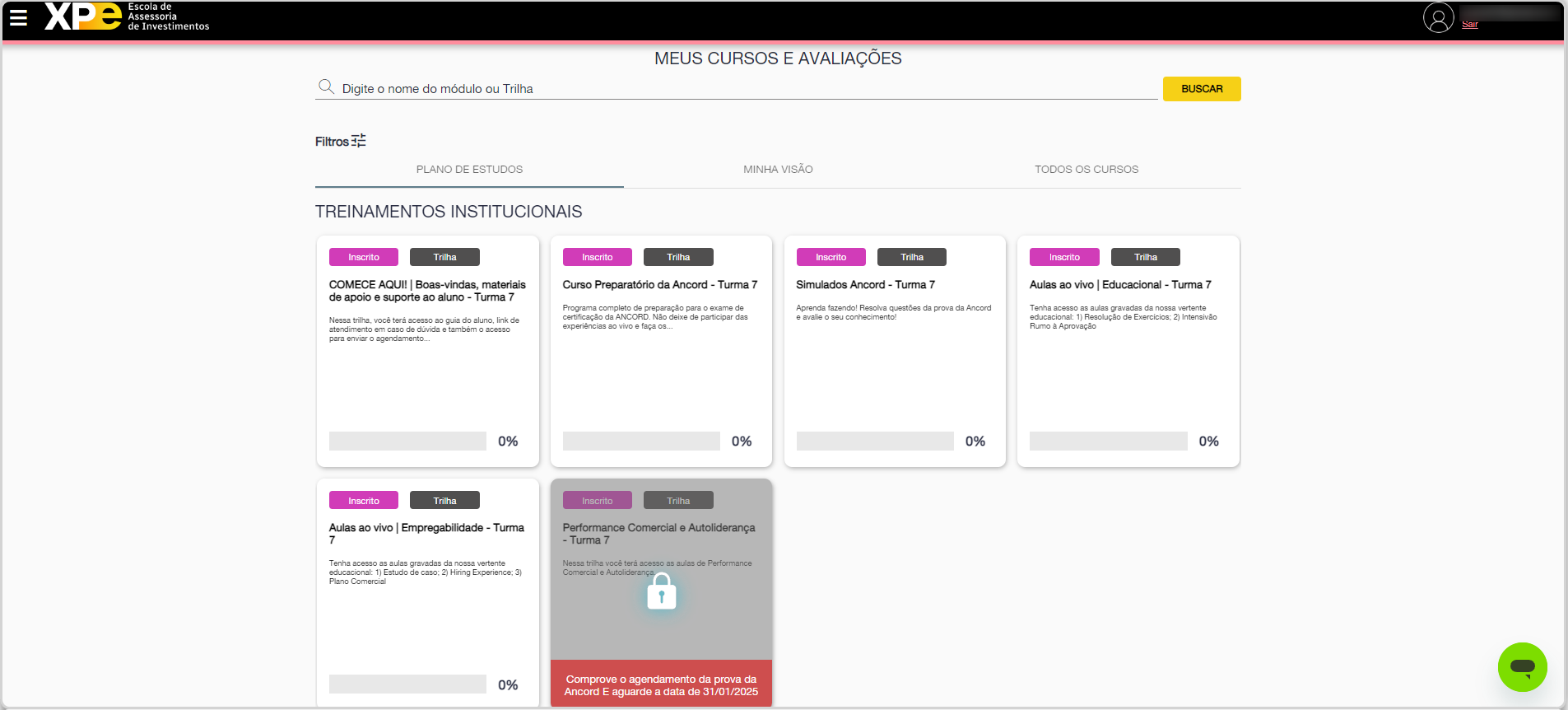The height and width of the screenshot is (710, 1568).
Task: Click the Performance Comercial e Autoliderança title
Action: coord(658,534)
